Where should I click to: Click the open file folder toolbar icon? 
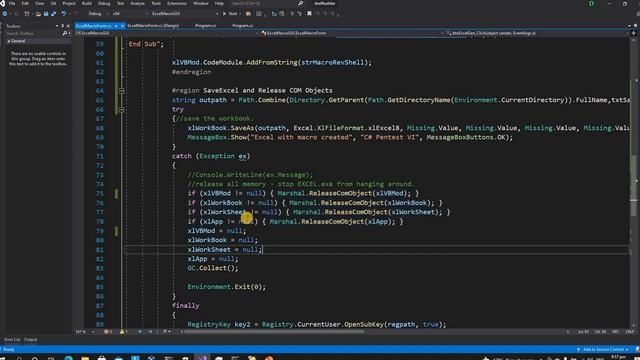pos(38,13)
